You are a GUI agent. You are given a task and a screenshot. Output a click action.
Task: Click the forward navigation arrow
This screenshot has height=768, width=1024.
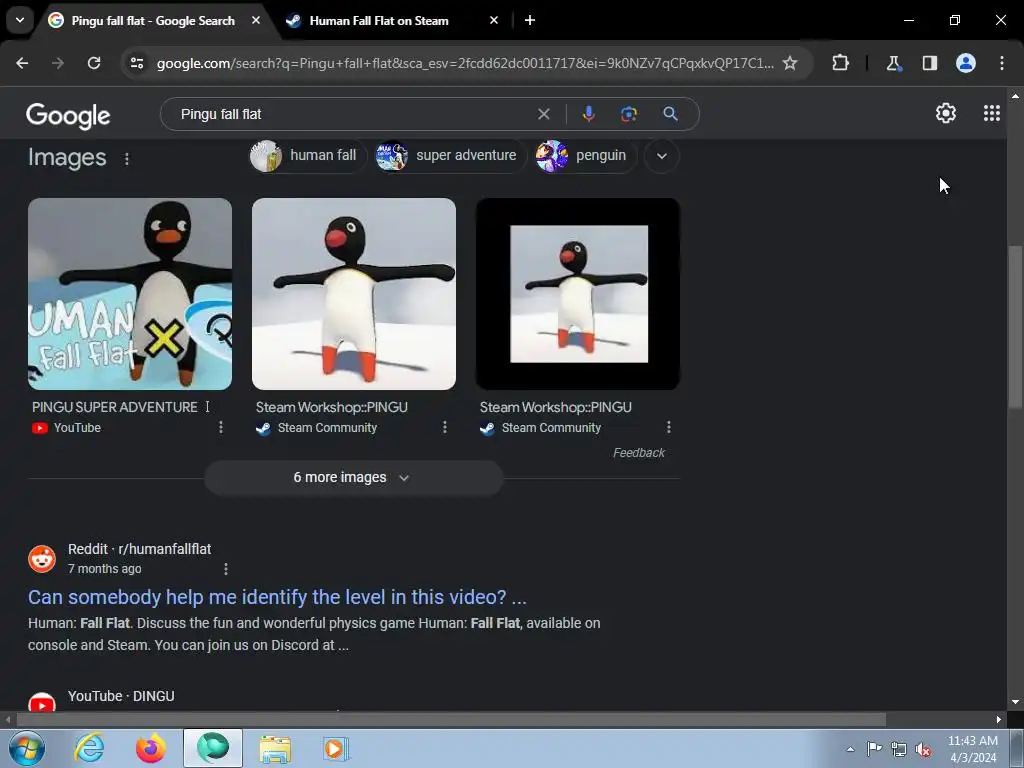[x=58, y=63]
